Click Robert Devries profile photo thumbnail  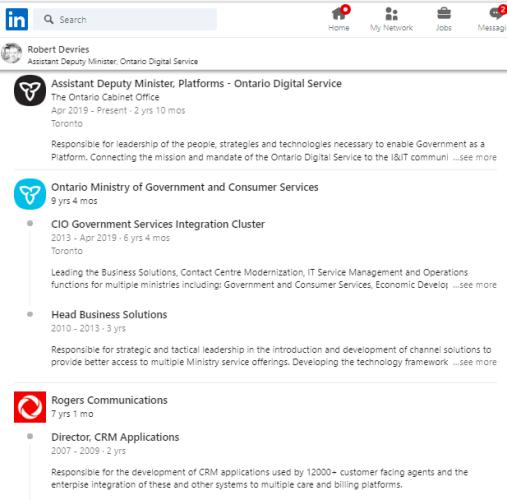(11, 53)
